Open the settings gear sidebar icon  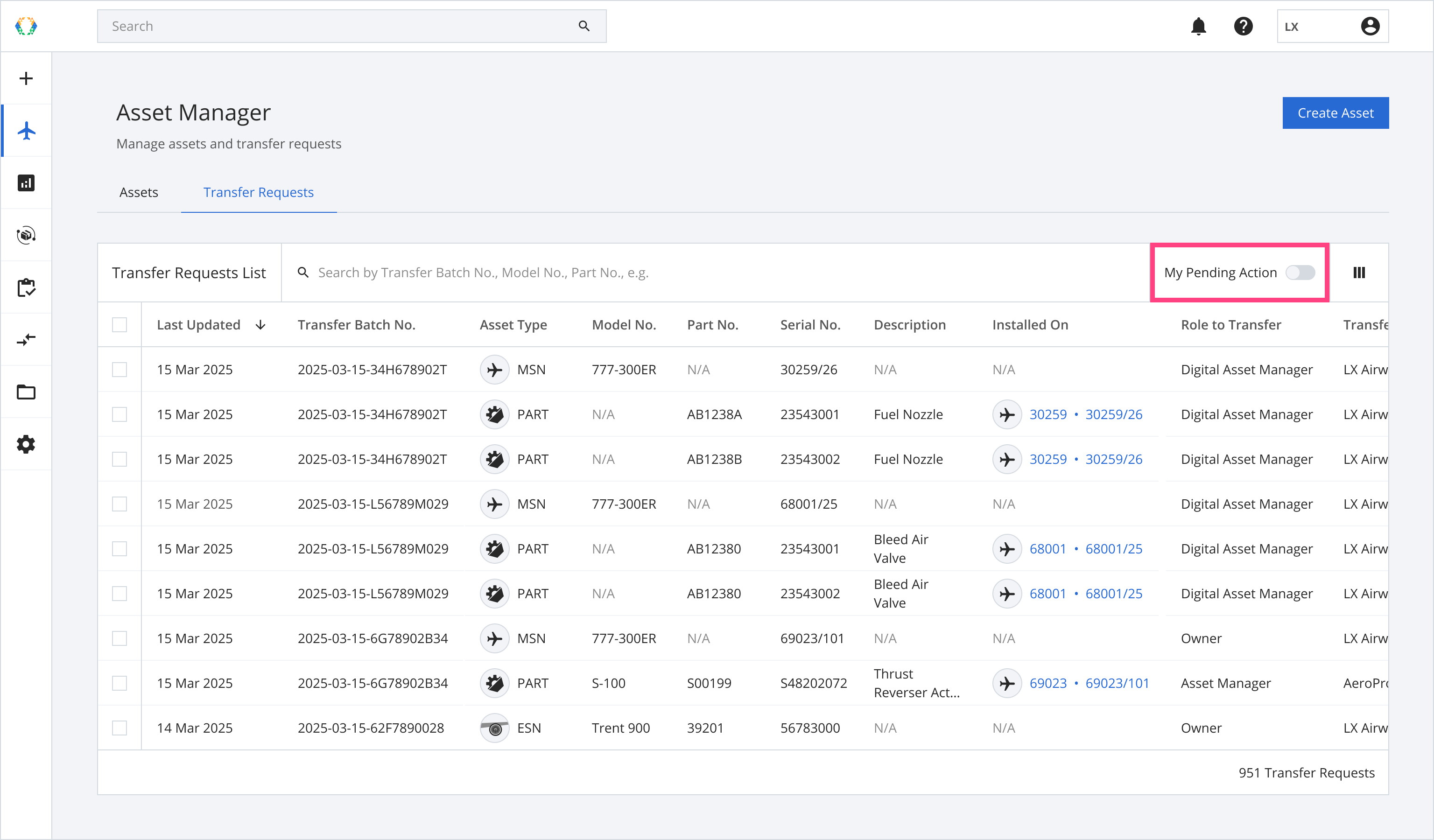(26, 444)
